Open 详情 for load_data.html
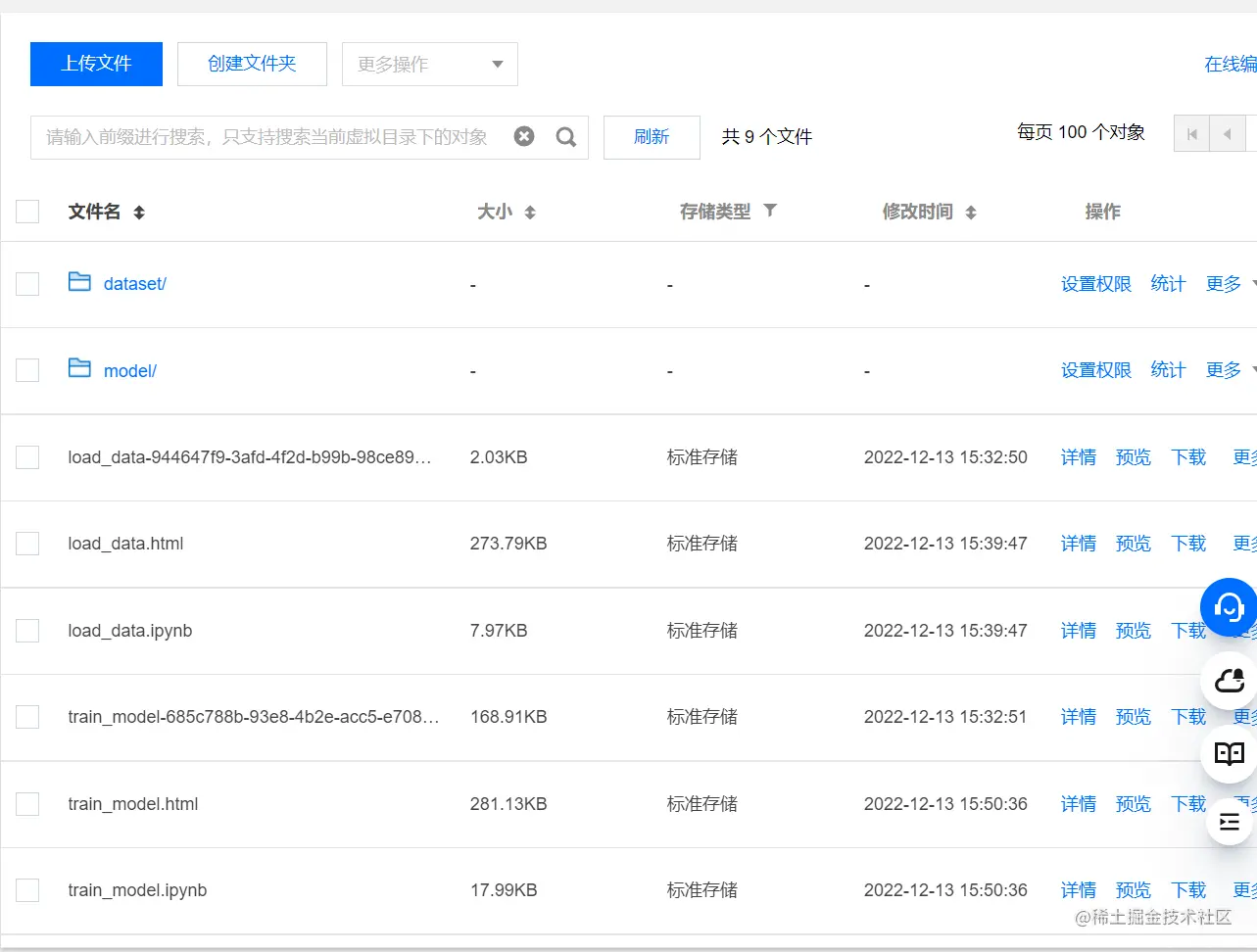Screen dimensions: 1257x952 [x=1079, y=544]
